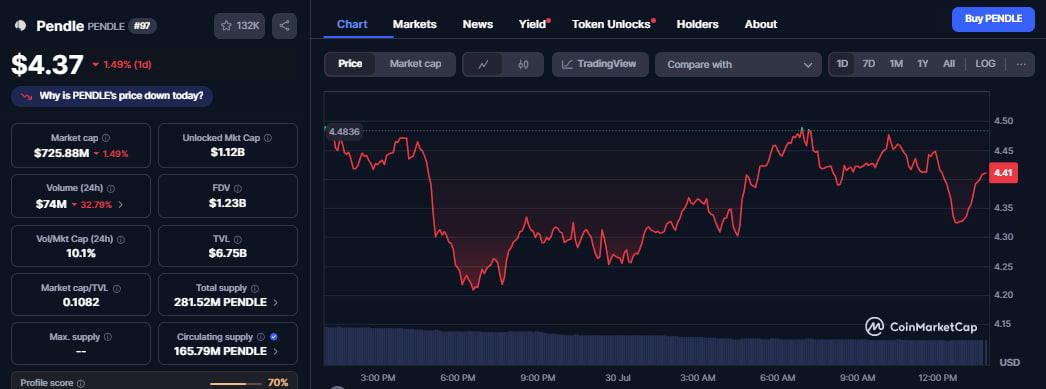This screenshot has height=389, width=1046.
Task: Open the Compare with dropdown
Action: pyautogui.click(x=738, y=65)
